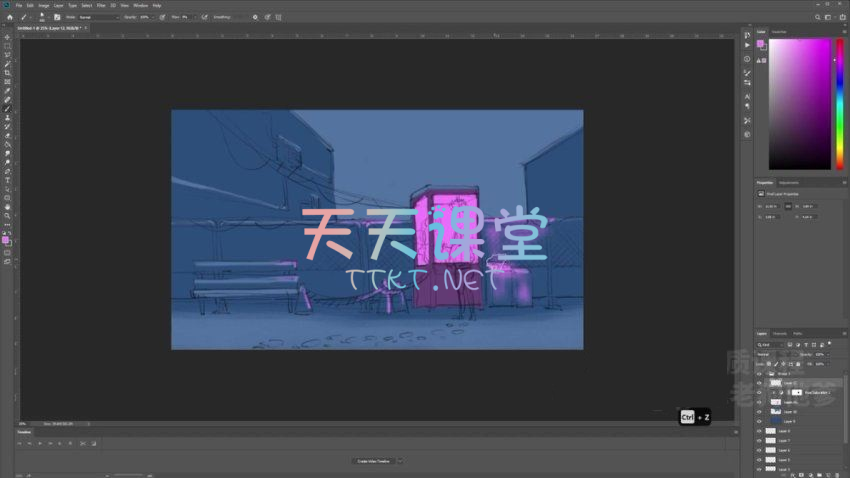Pick the Eyedropper tool
Image resolution: width=850 pixels, height=478 pixels.
tap(7, 91)
